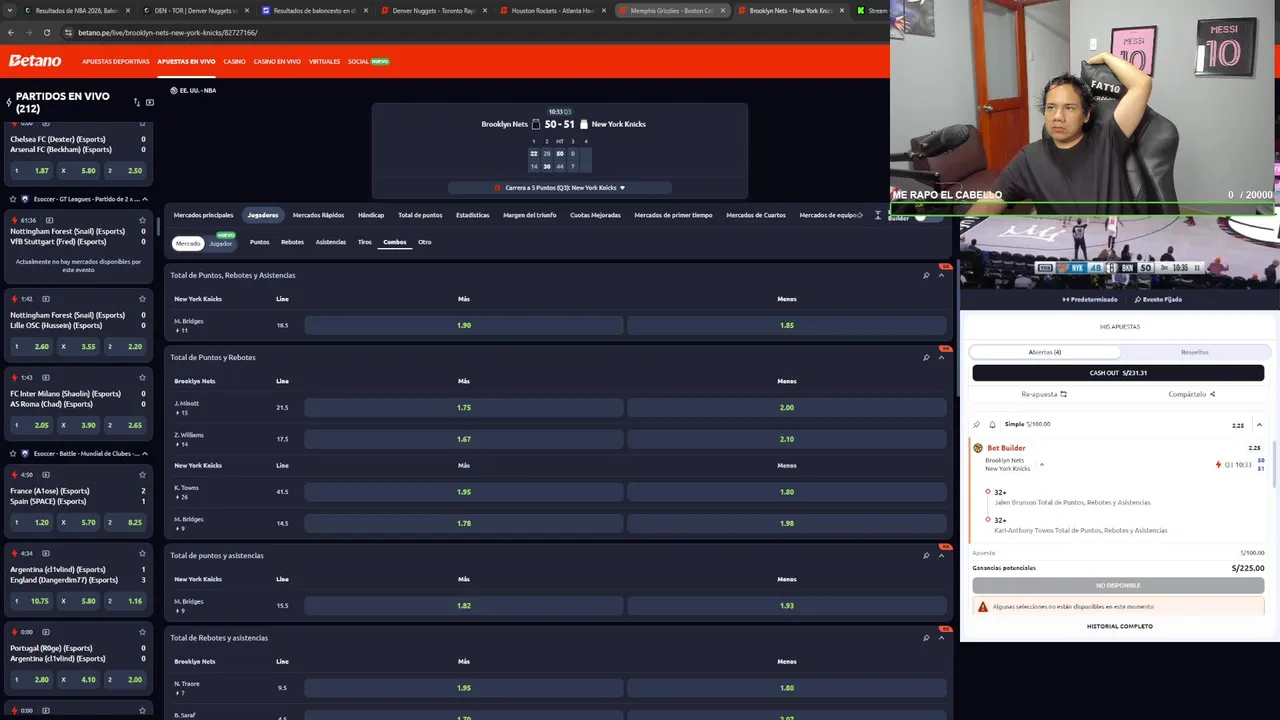Pin the Total de Rebotes y asistencias market
The image size is (1280, 720).
click(926, 637)
